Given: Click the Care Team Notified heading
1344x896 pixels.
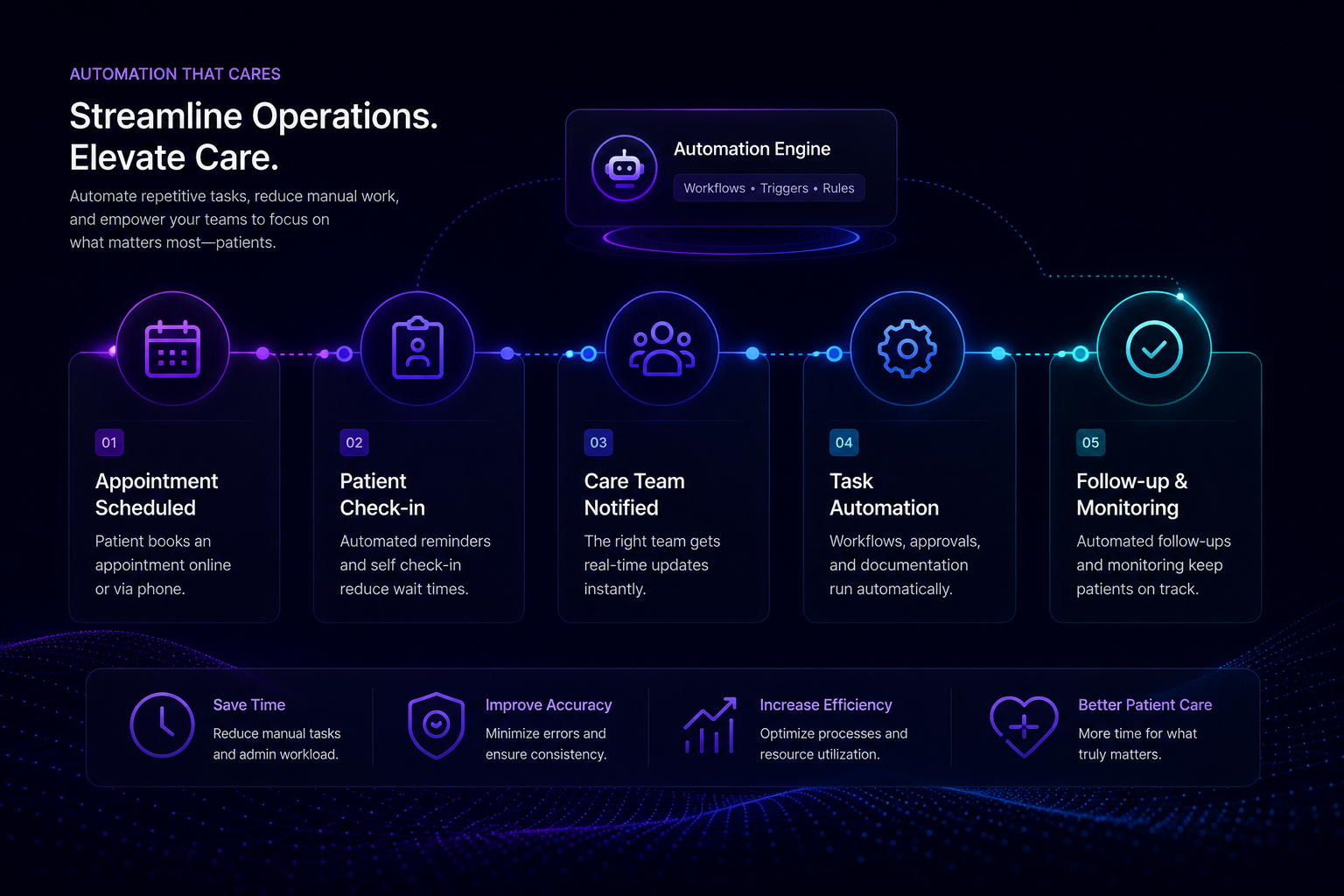Looking at the screenshot, I should (634, 494).
